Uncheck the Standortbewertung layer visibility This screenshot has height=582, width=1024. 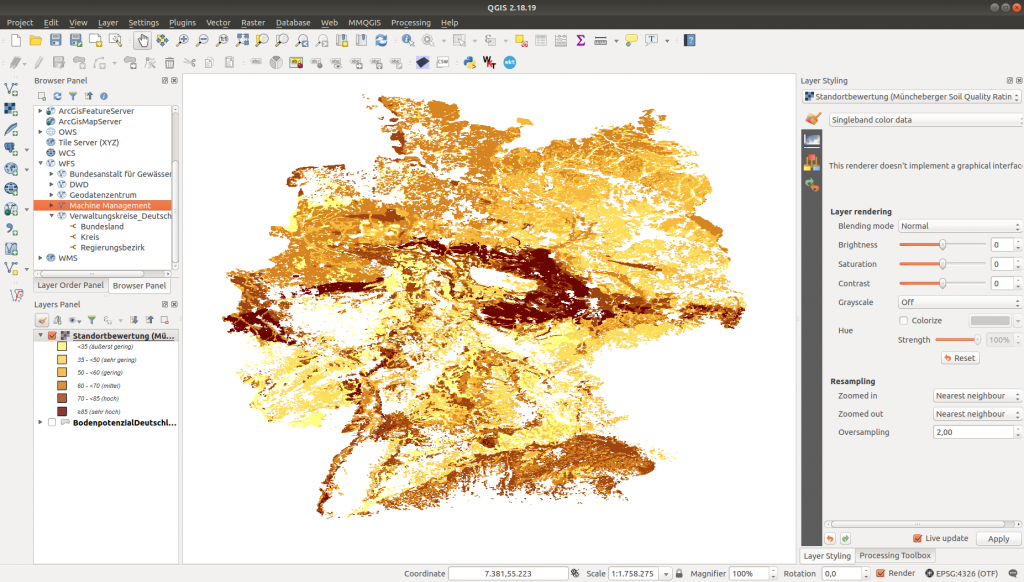click(52, 336)
